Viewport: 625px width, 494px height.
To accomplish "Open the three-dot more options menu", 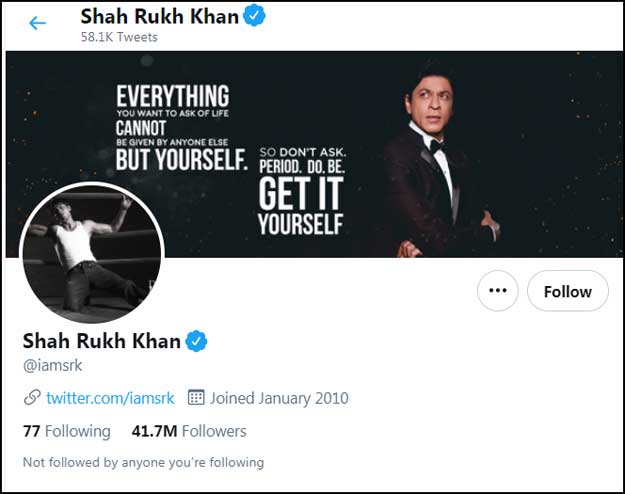I will pos(497,291).
